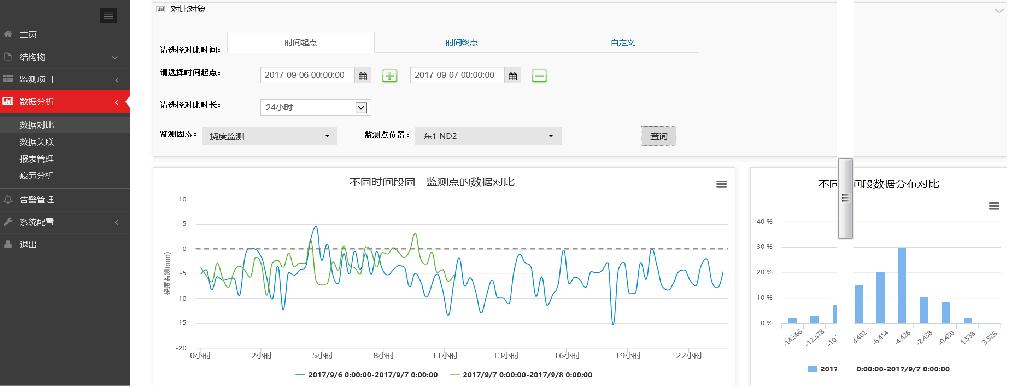Toggle bar chart blue legend series
This screenshot has width=1009, height=387.
click(x=878, y=369)
